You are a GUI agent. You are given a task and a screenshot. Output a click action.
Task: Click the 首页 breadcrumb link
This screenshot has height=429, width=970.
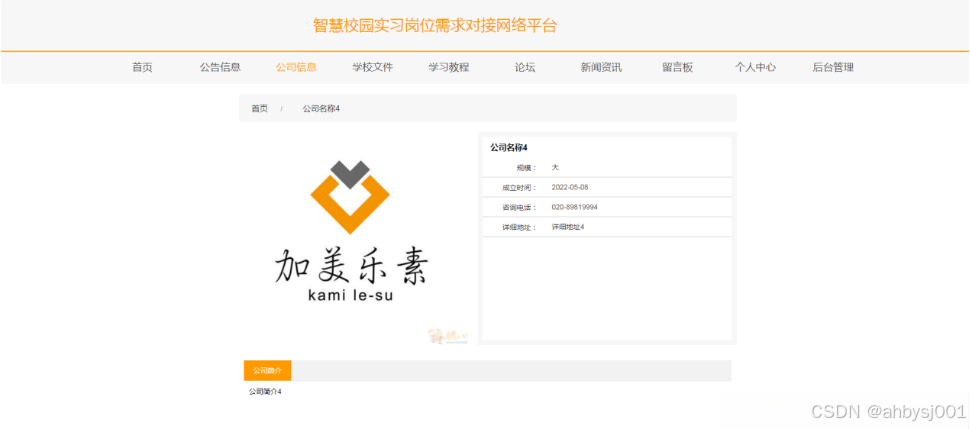tap(259, 108)
